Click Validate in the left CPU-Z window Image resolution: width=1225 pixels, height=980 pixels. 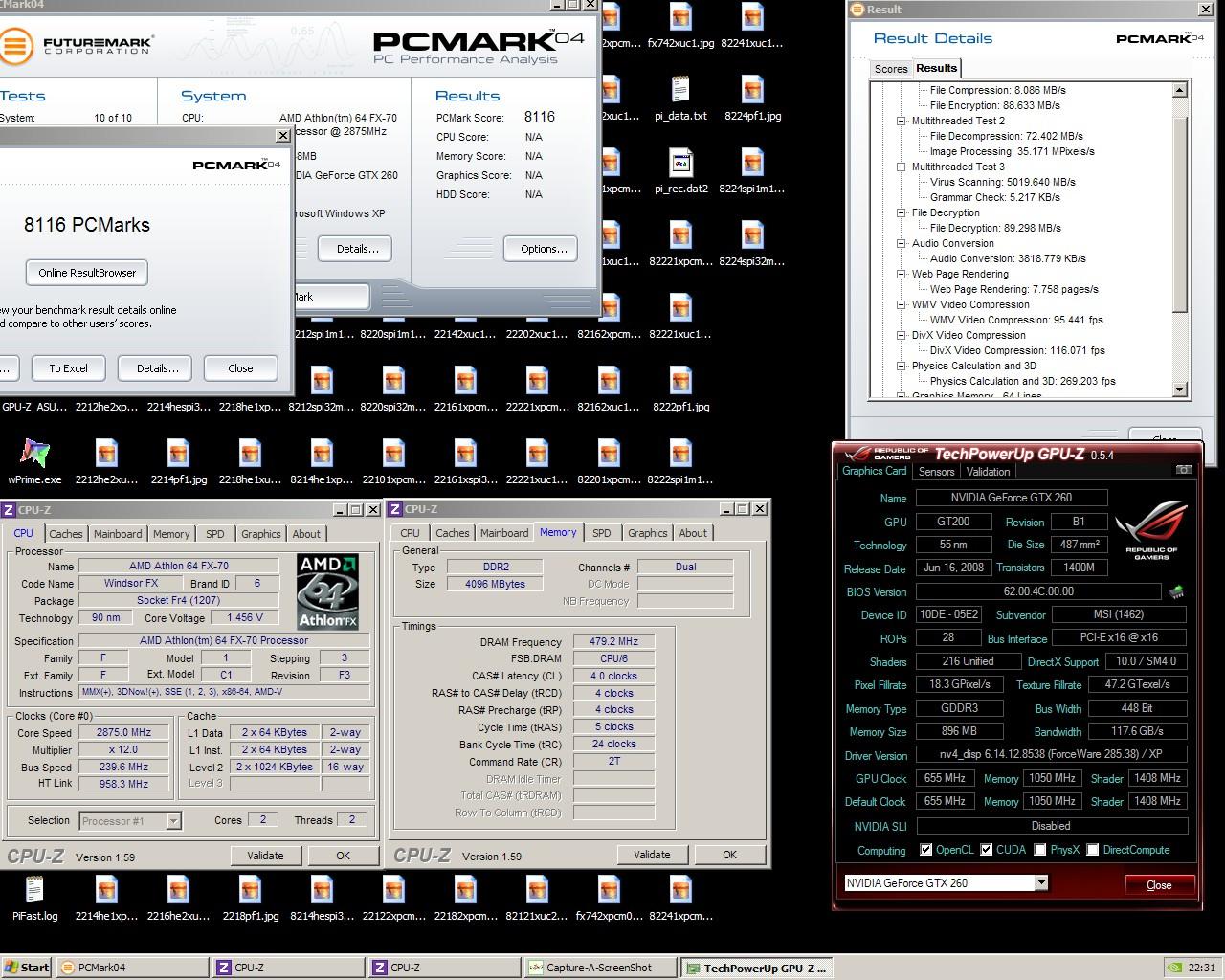click(265, 856)
